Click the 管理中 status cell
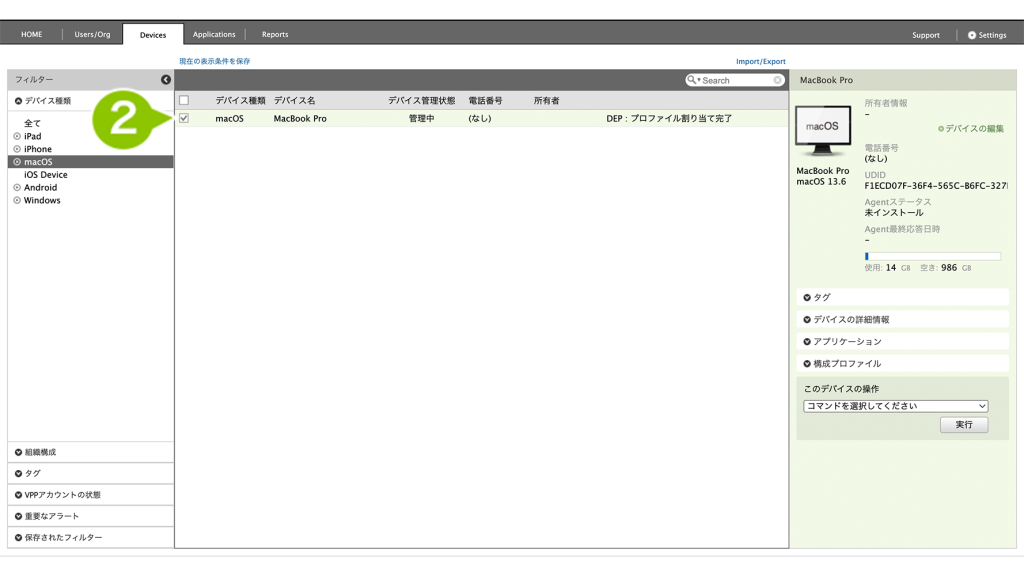Image resolution: width=1024 pixels, height=576 pixels. [x=421, y=118]
